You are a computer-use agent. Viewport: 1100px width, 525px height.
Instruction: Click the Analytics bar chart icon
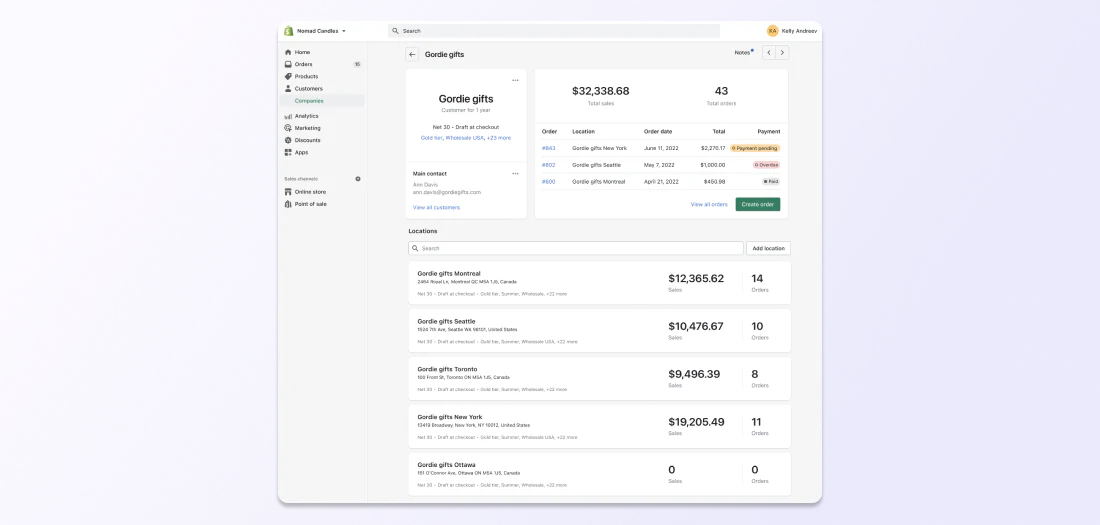[x=288, y=116]
